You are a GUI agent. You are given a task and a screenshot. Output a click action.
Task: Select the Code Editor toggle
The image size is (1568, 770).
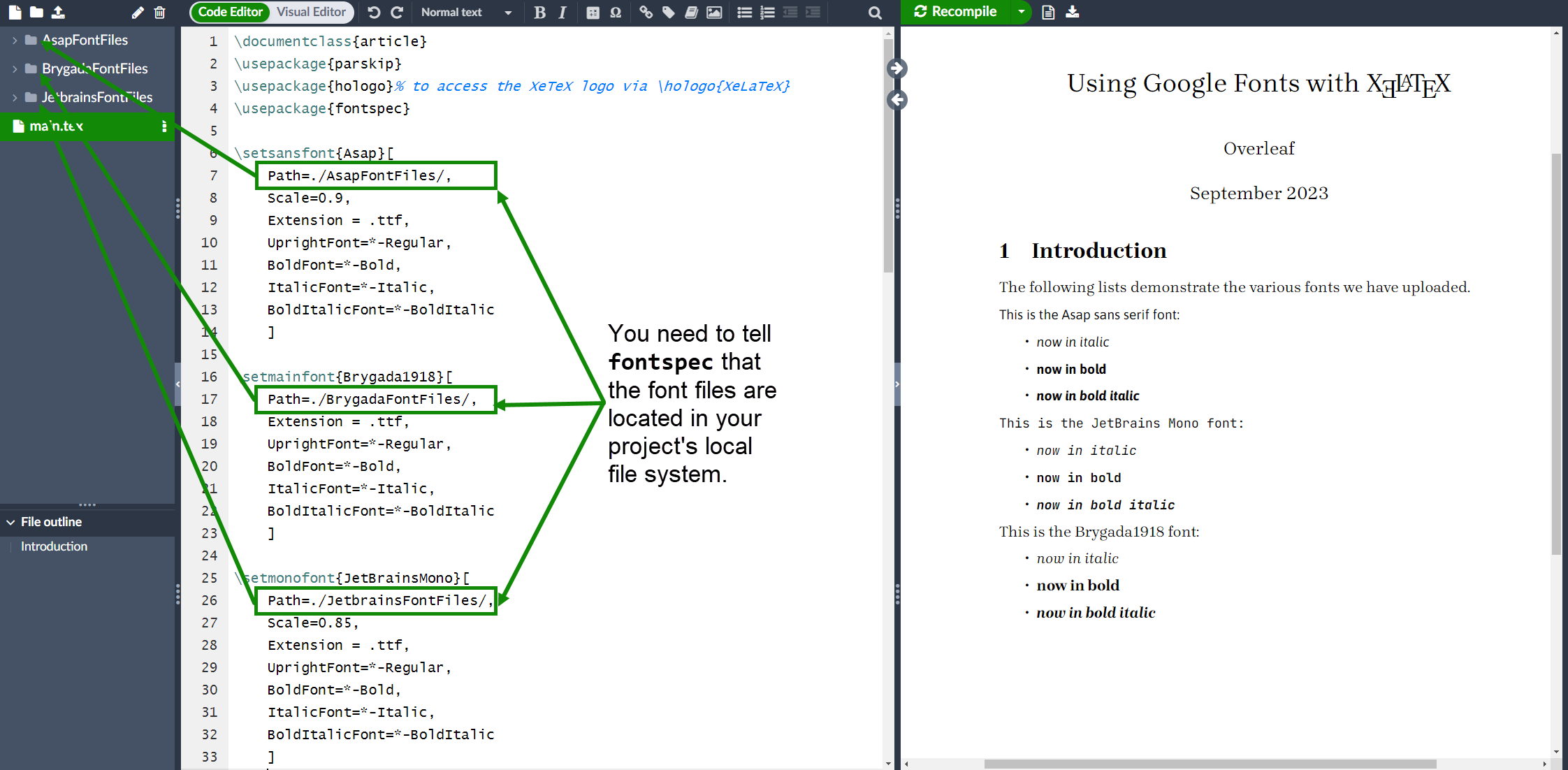click(x=230, y=12)
